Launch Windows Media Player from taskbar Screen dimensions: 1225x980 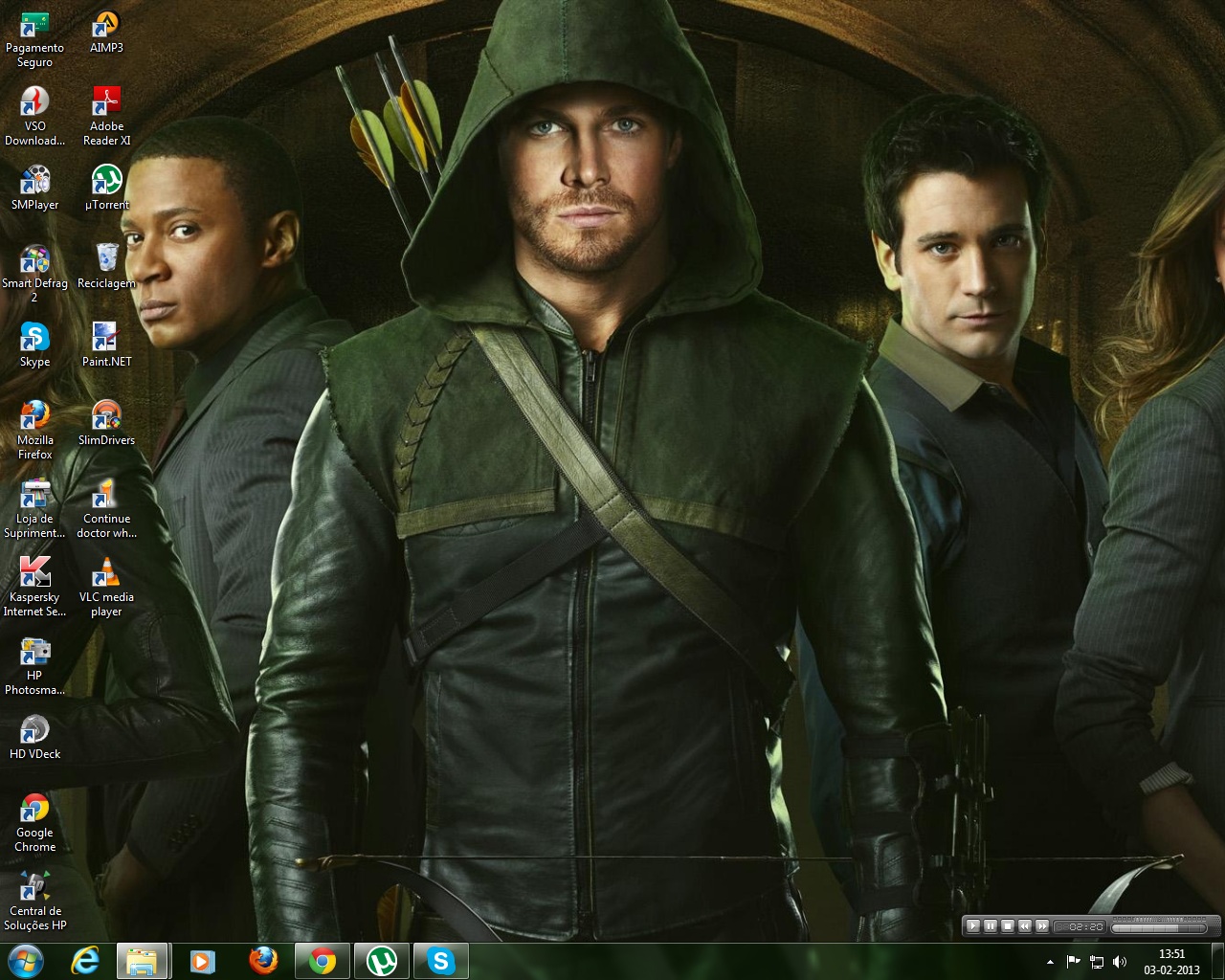[x=202, y=961]
